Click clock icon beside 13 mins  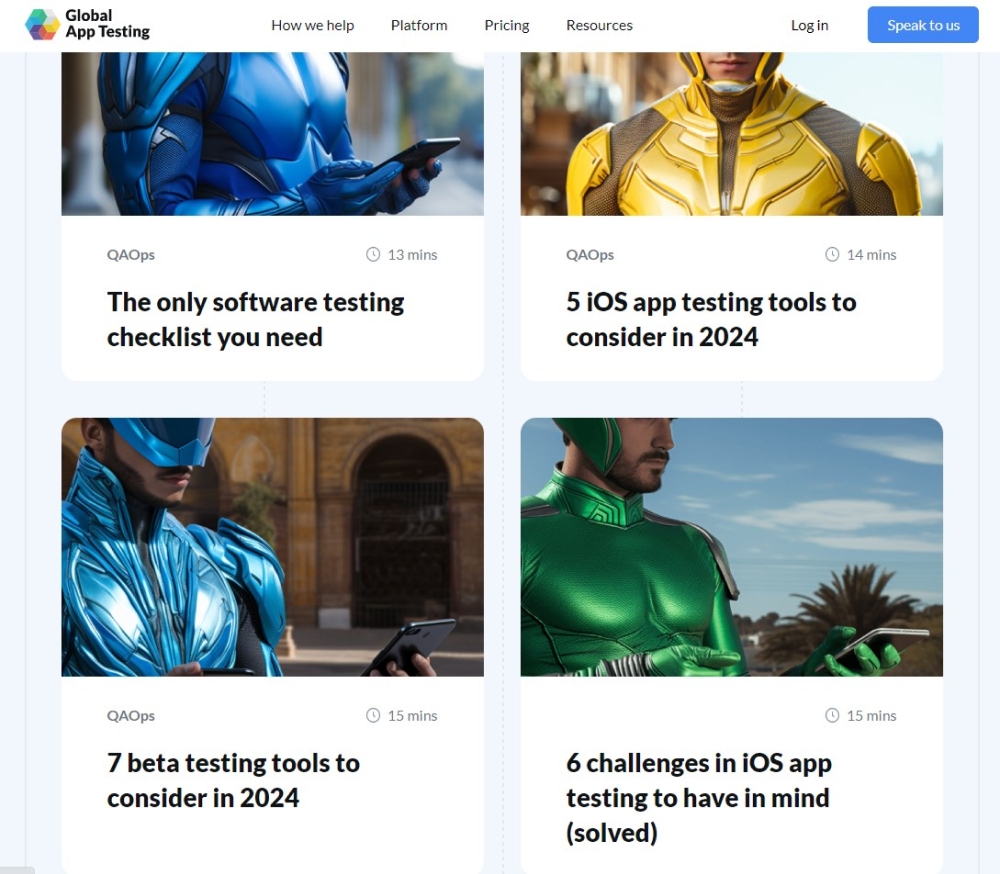coord(373,255)
